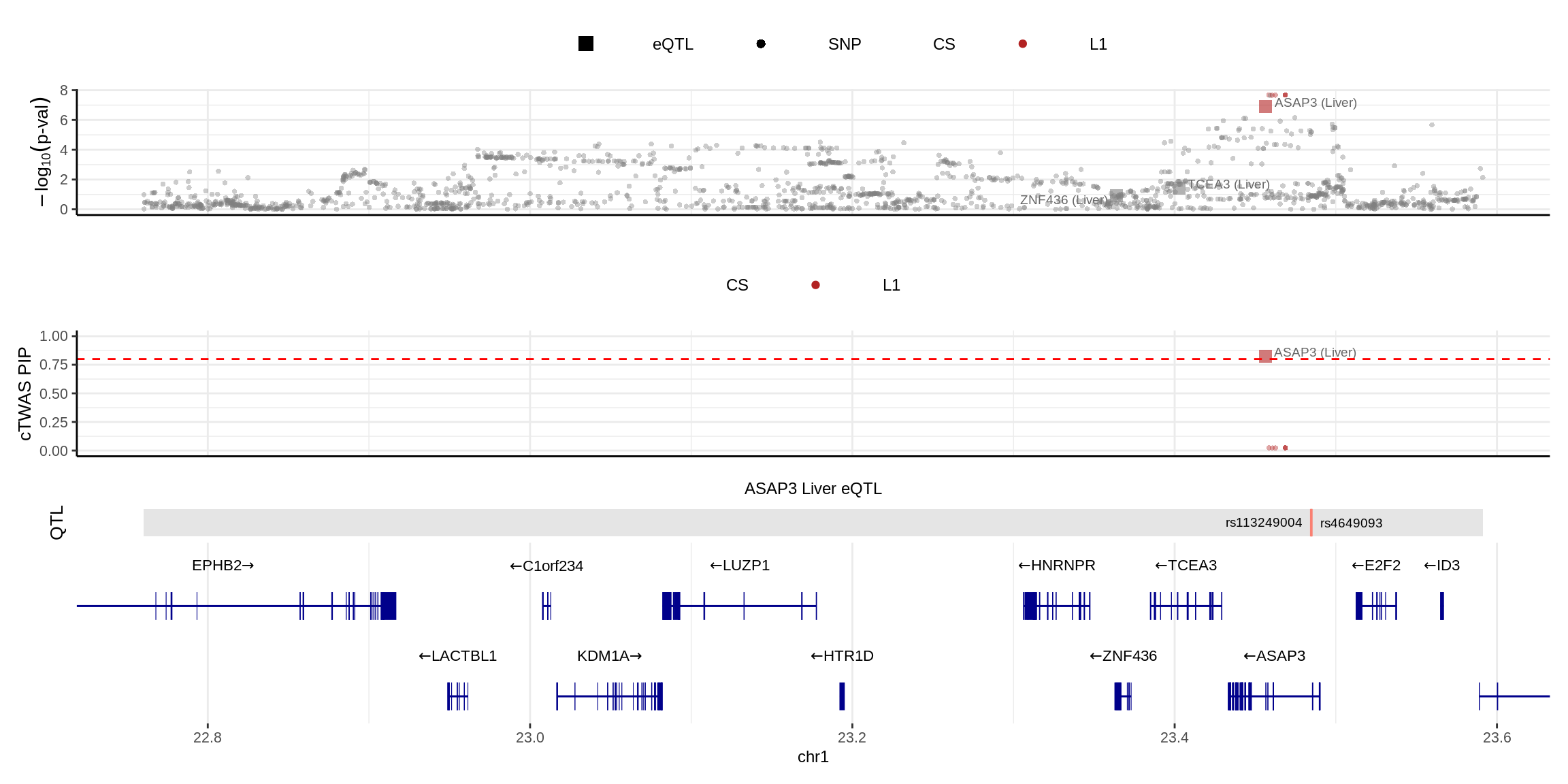Click the gray QTL track bar
The image size is (1568, 784).
tap(681, 523)
